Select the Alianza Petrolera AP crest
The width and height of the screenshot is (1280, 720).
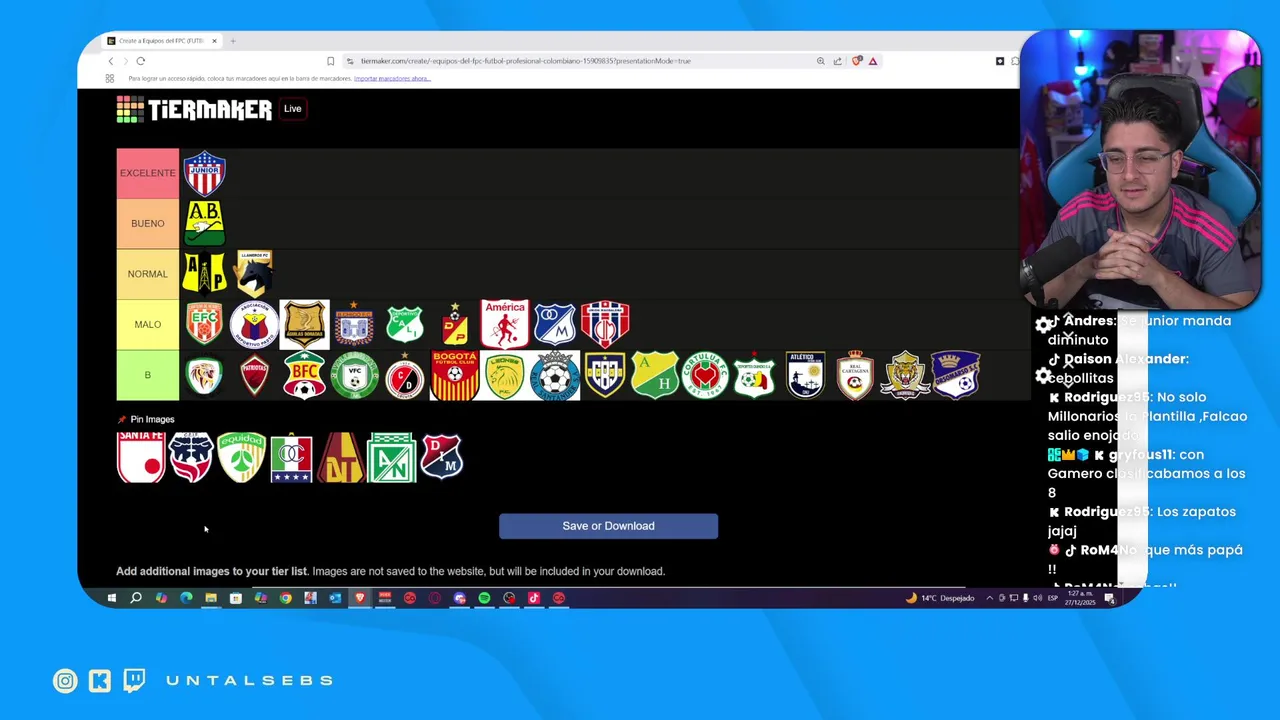(204, 273)
